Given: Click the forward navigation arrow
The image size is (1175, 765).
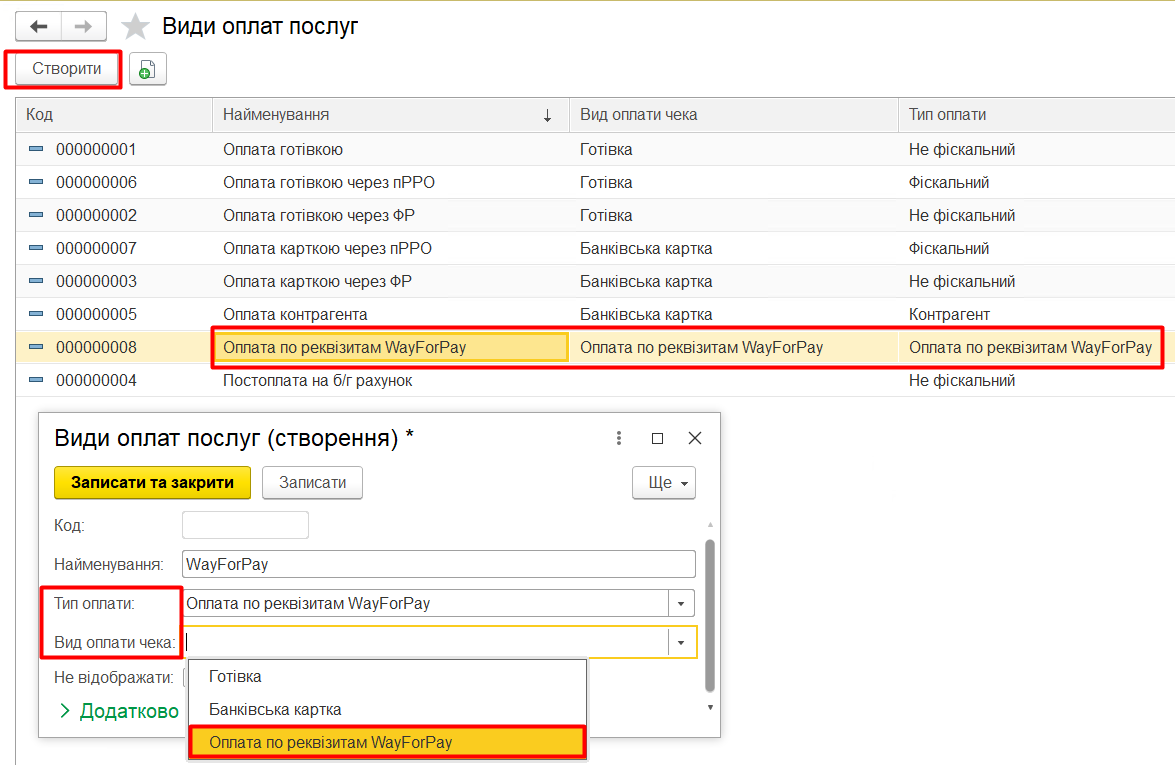Looking at the screenshot, I should coord(84,26).
